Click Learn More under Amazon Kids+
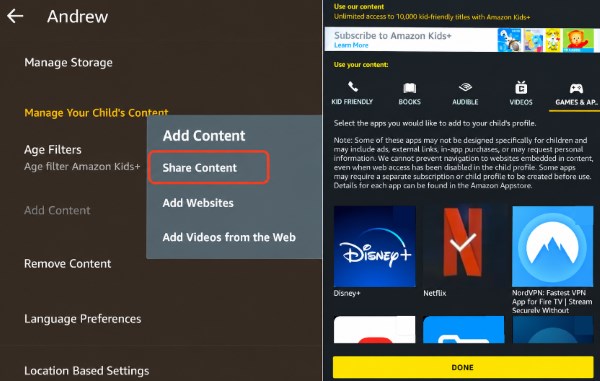This screenshot has width=600, height=381. point(351,46)
